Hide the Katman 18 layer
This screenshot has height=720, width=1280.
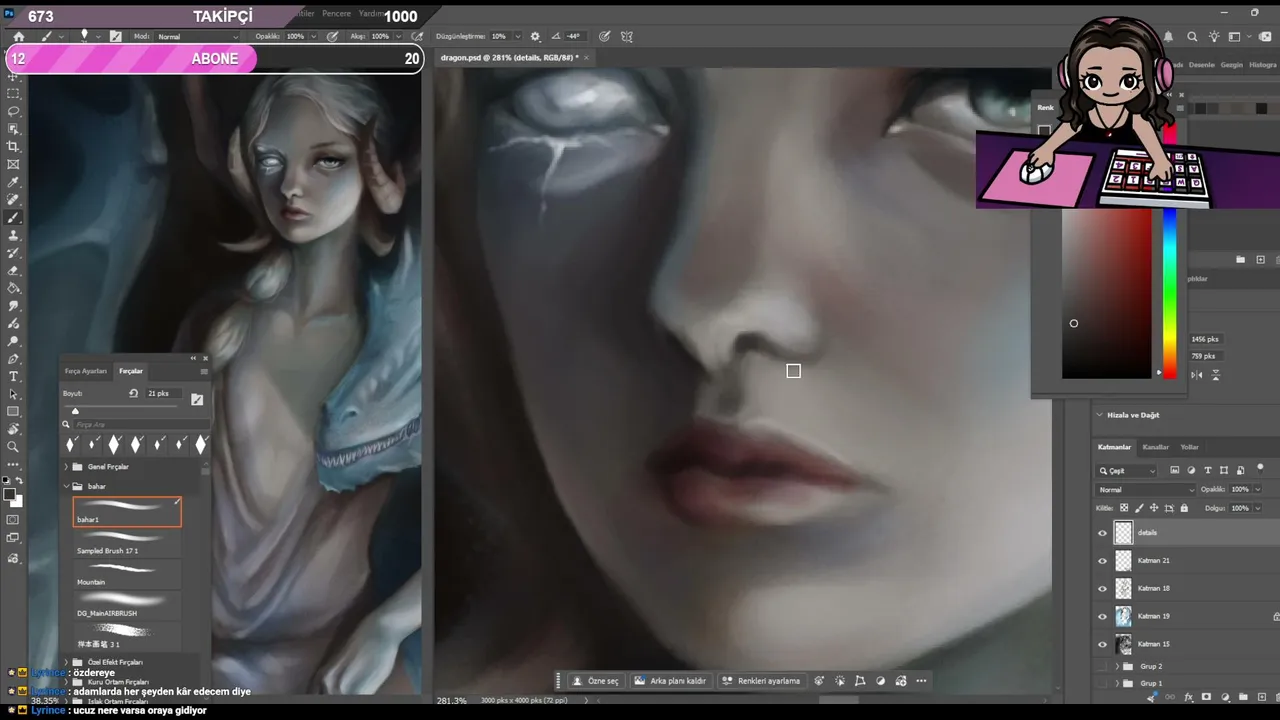(1103, 589)
